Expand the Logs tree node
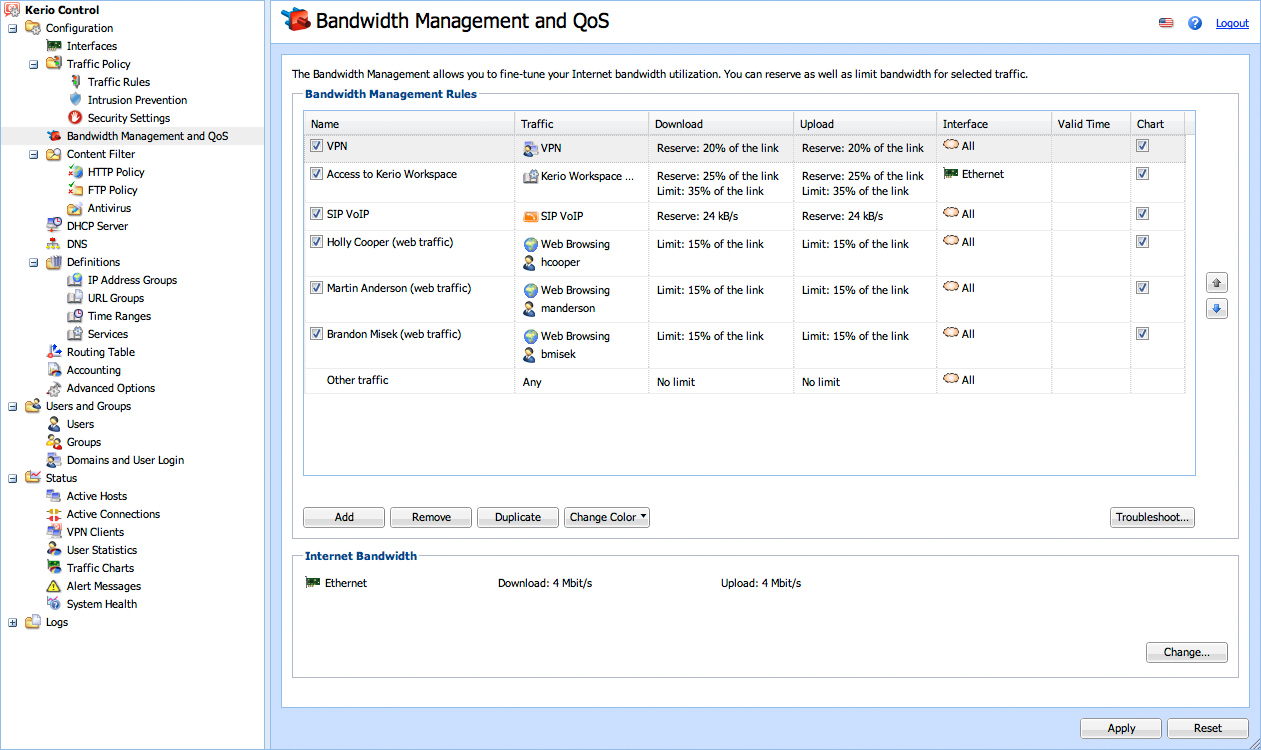The width and height of the screenshot is (1261, 750). [x=13, y=622]
